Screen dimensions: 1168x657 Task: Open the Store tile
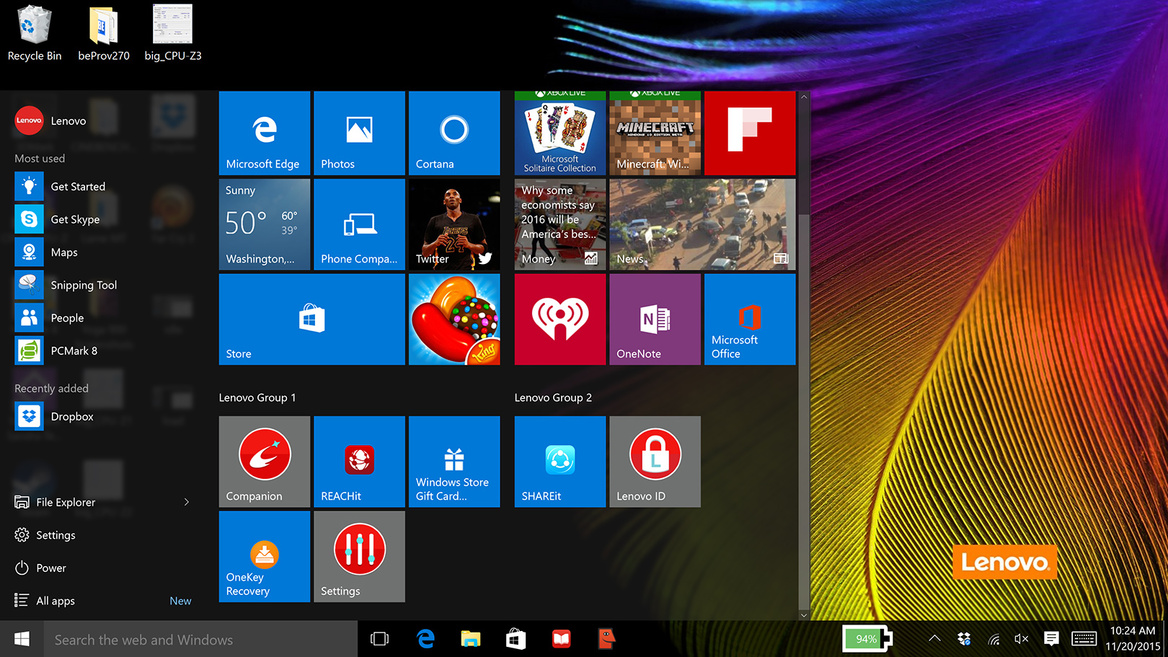(x=312, y=319)
